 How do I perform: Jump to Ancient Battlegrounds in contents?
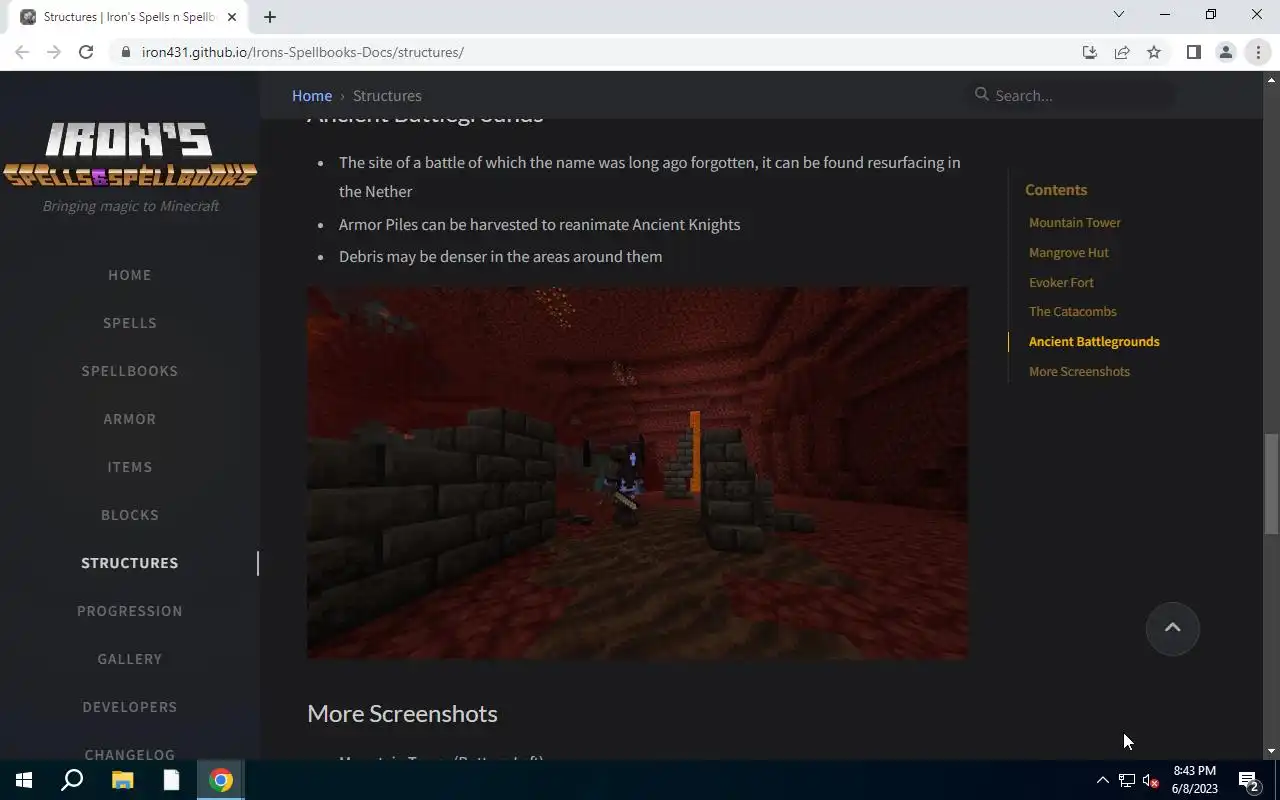1094,342
